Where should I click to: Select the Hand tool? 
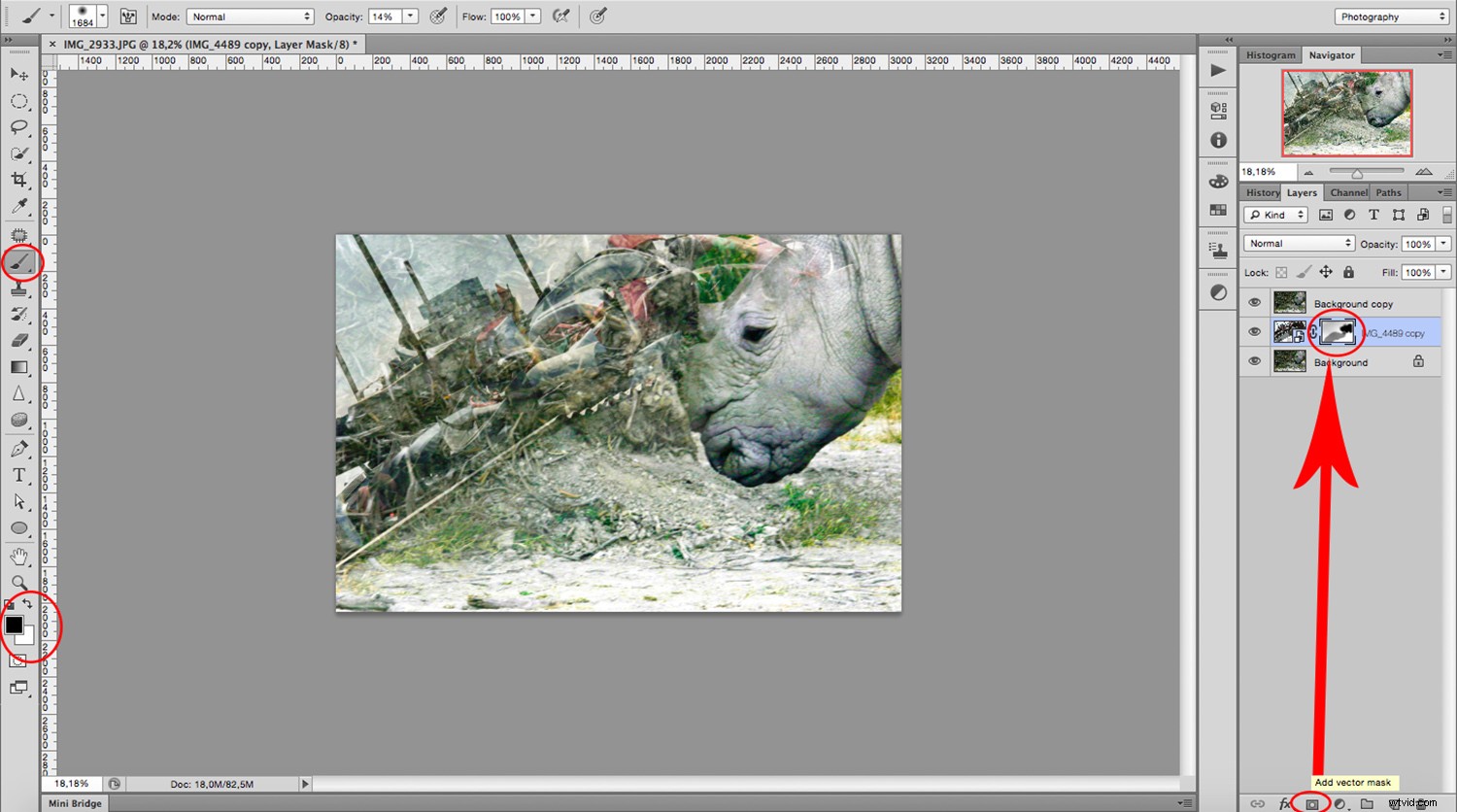(x=17, y=556)
